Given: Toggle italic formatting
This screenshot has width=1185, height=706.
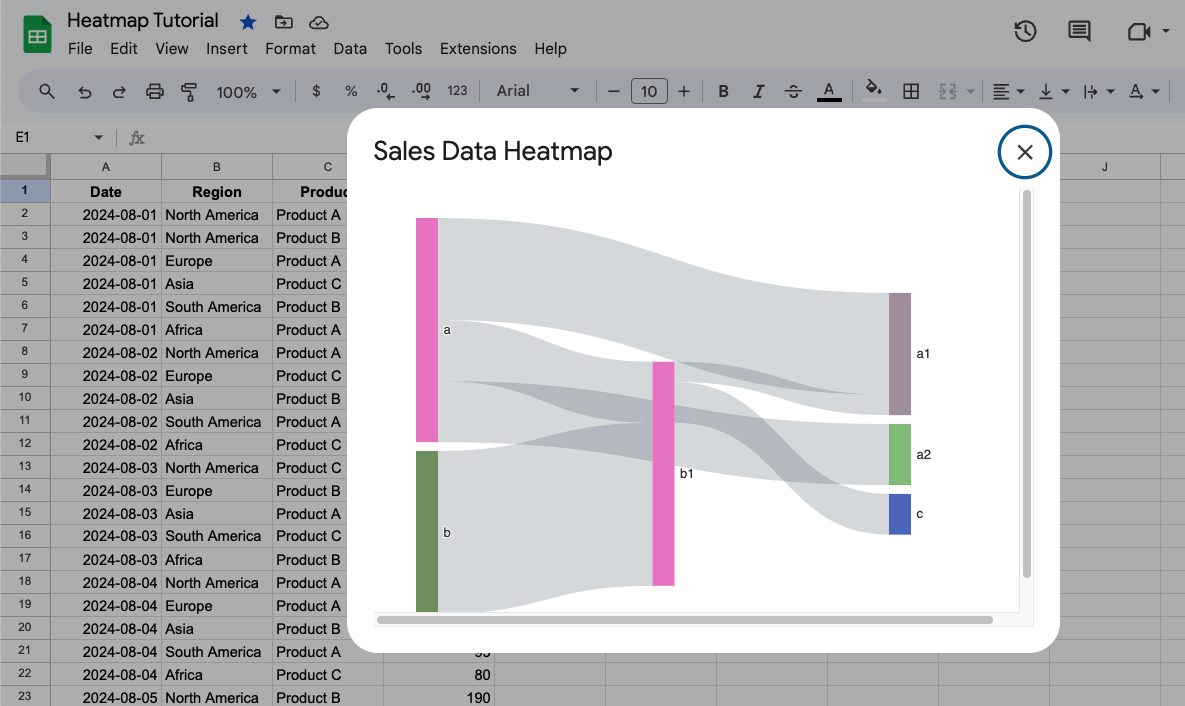Looking at the screenshot, I should 758,91.
